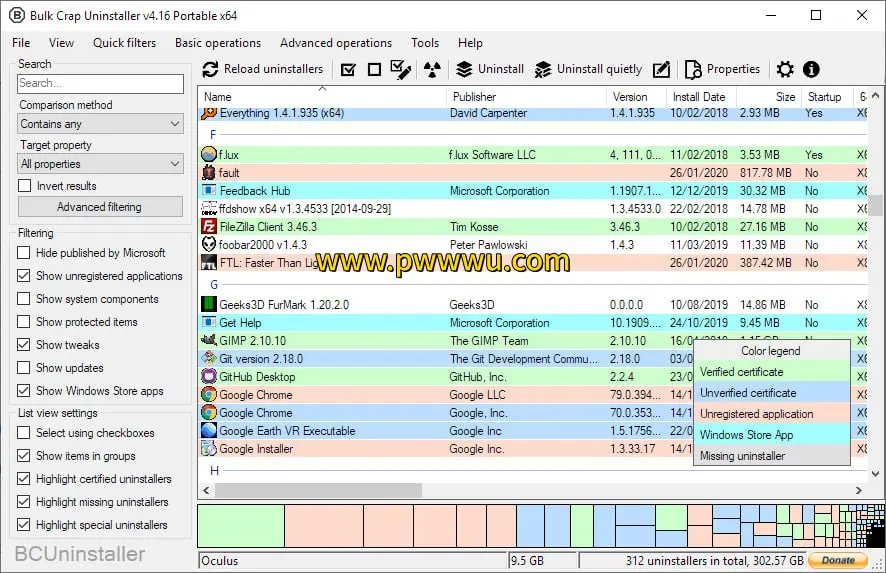This screenshot has width=886, height=573.
Task: Click Unverified certificate legend entry
Action: coord(772,393)
